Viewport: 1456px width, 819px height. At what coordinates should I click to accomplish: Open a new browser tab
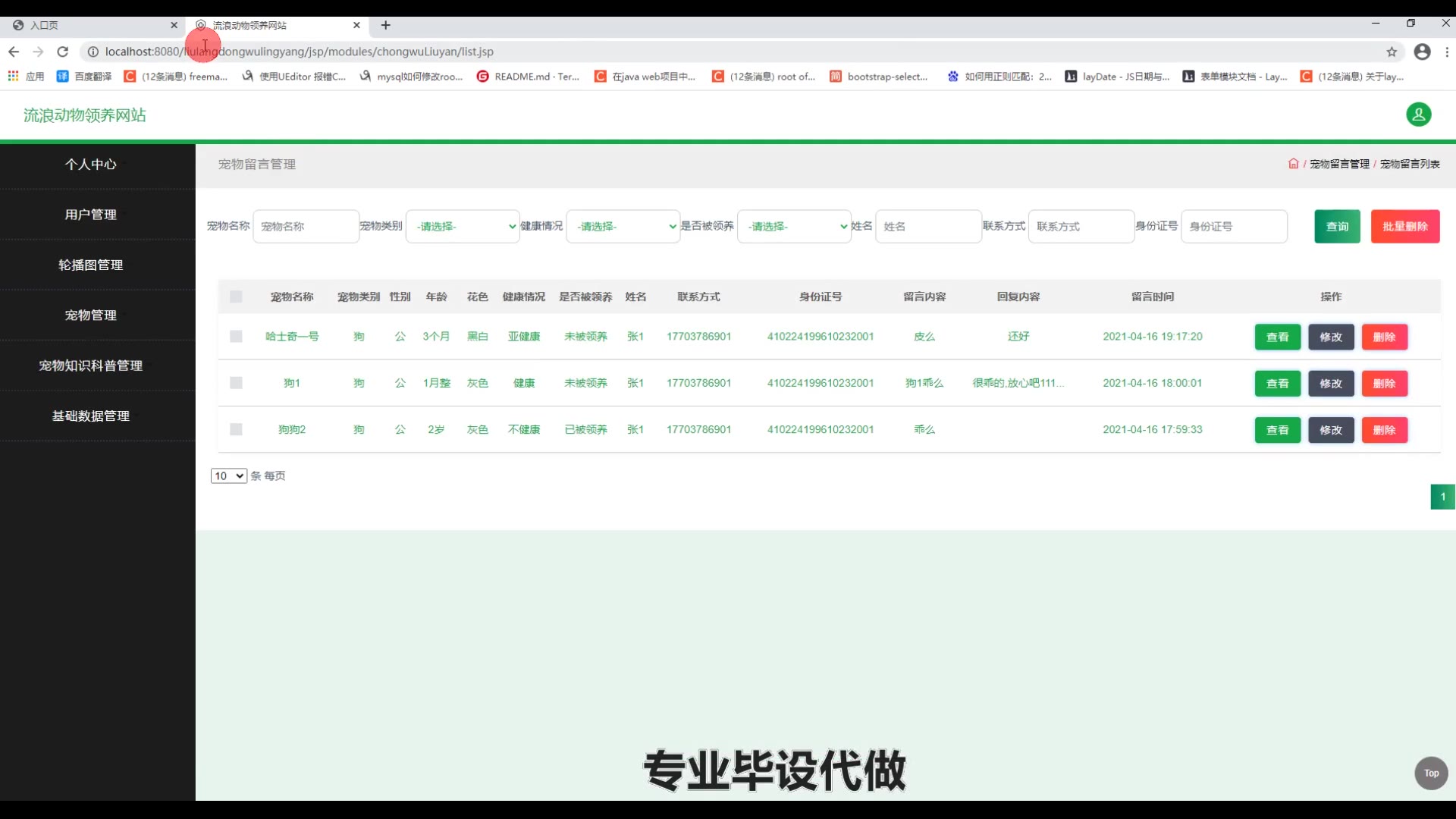(x=385, y=25)
